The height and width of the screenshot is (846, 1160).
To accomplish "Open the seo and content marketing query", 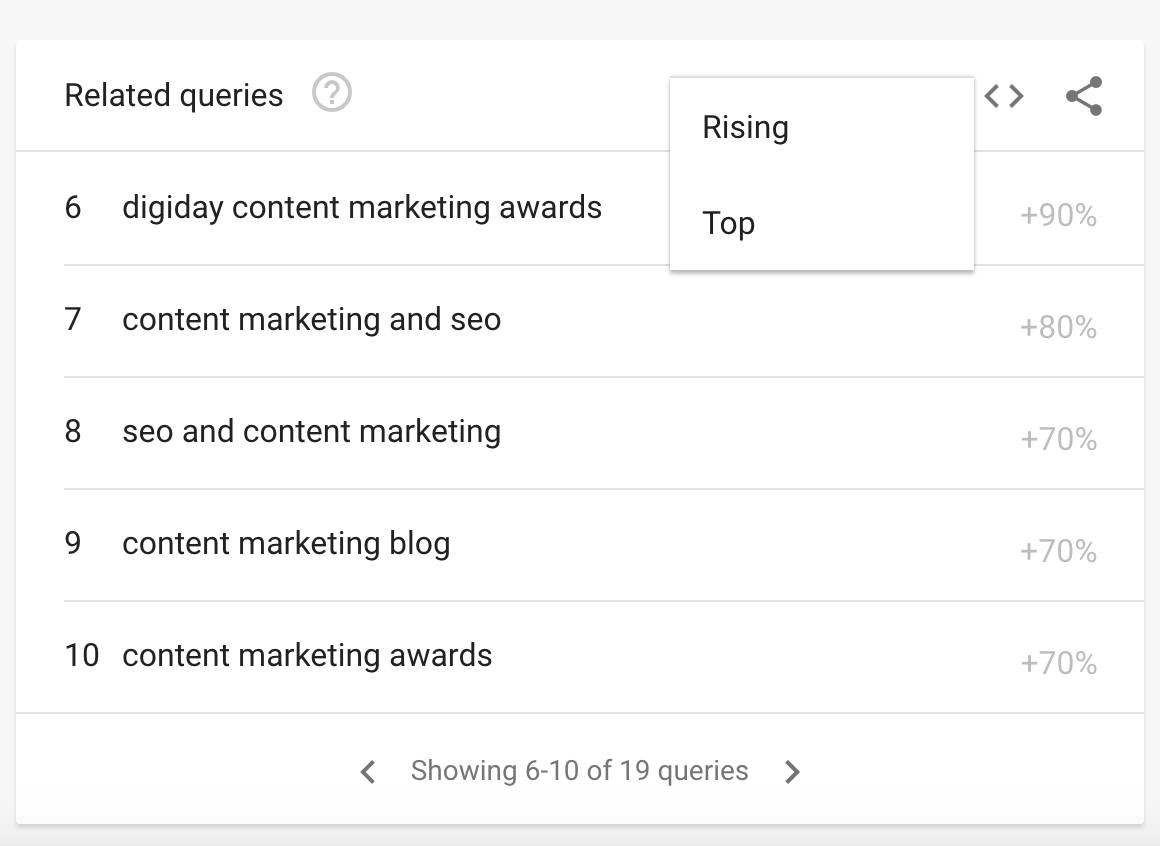I will point(311,432).
